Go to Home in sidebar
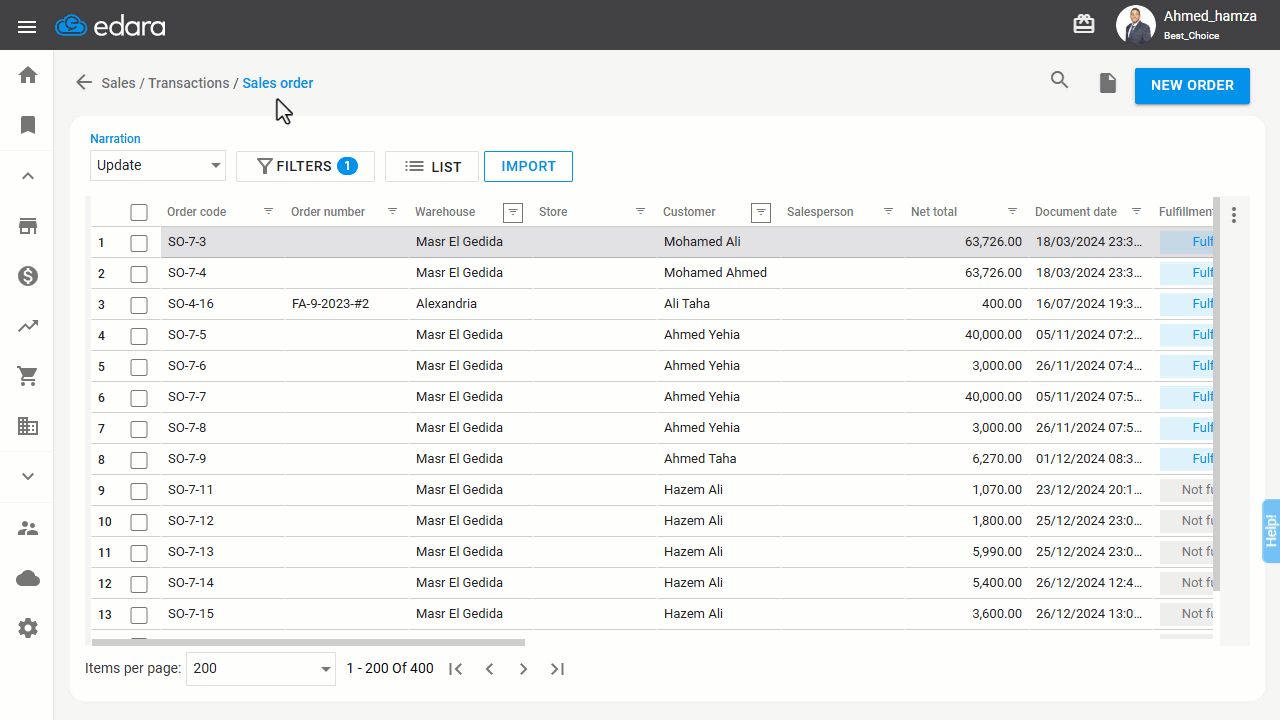This screenshot has width=1280, height=720. [28, 75]
